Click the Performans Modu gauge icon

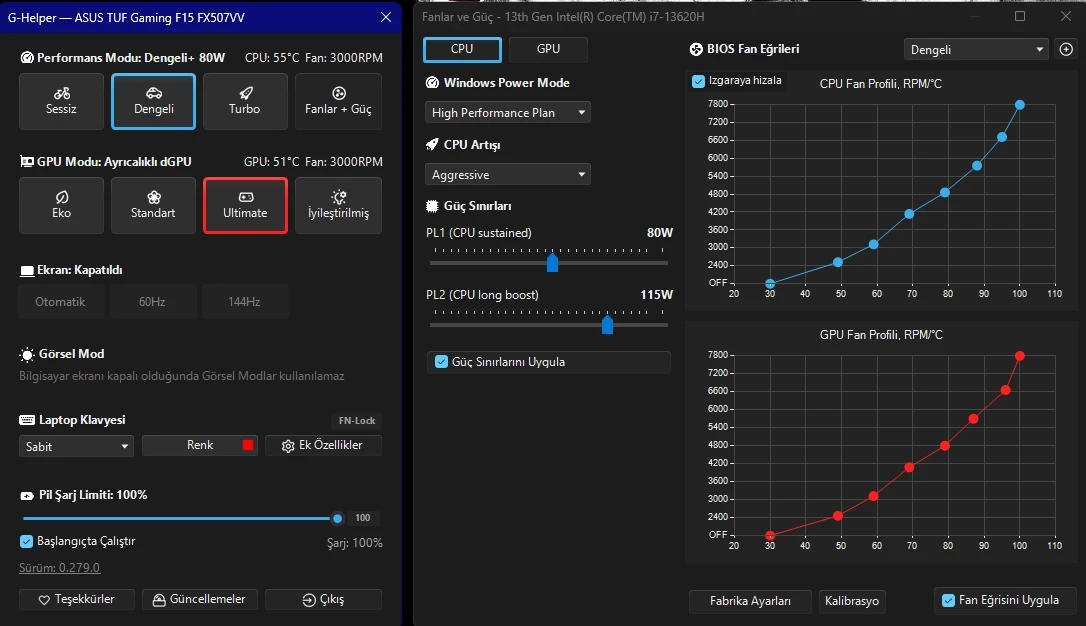tap(27, 57)
